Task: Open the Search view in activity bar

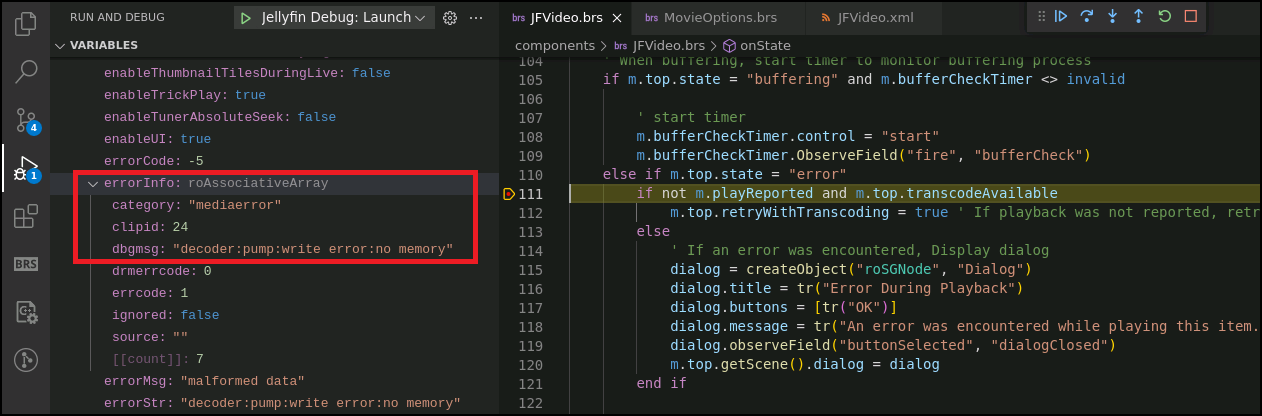Action: [x=26, y=72]
